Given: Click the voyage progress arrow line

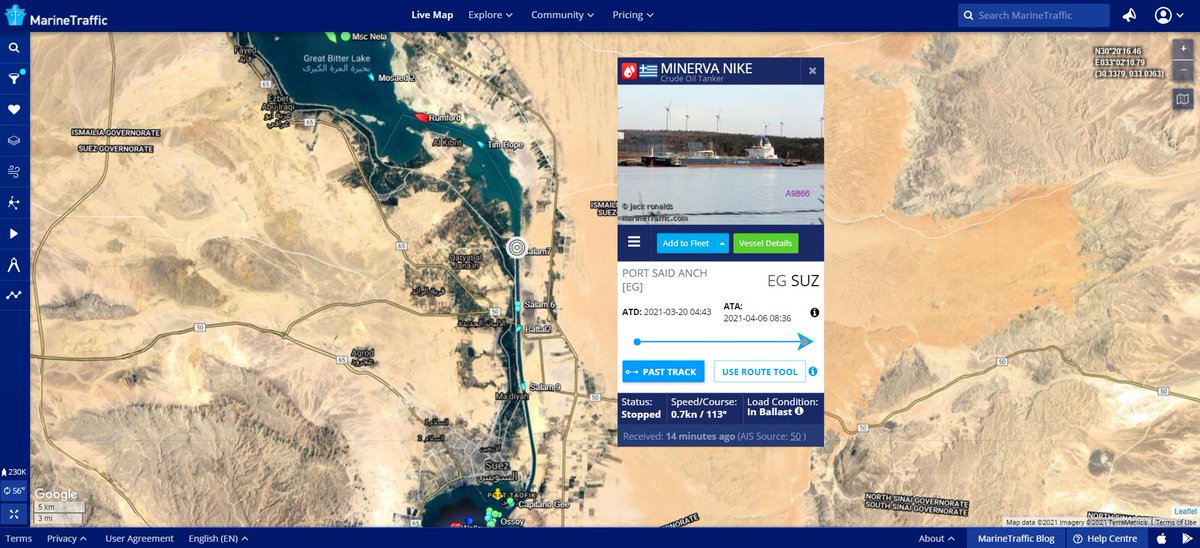Looking at the screenshot, I should click(725, 342).
